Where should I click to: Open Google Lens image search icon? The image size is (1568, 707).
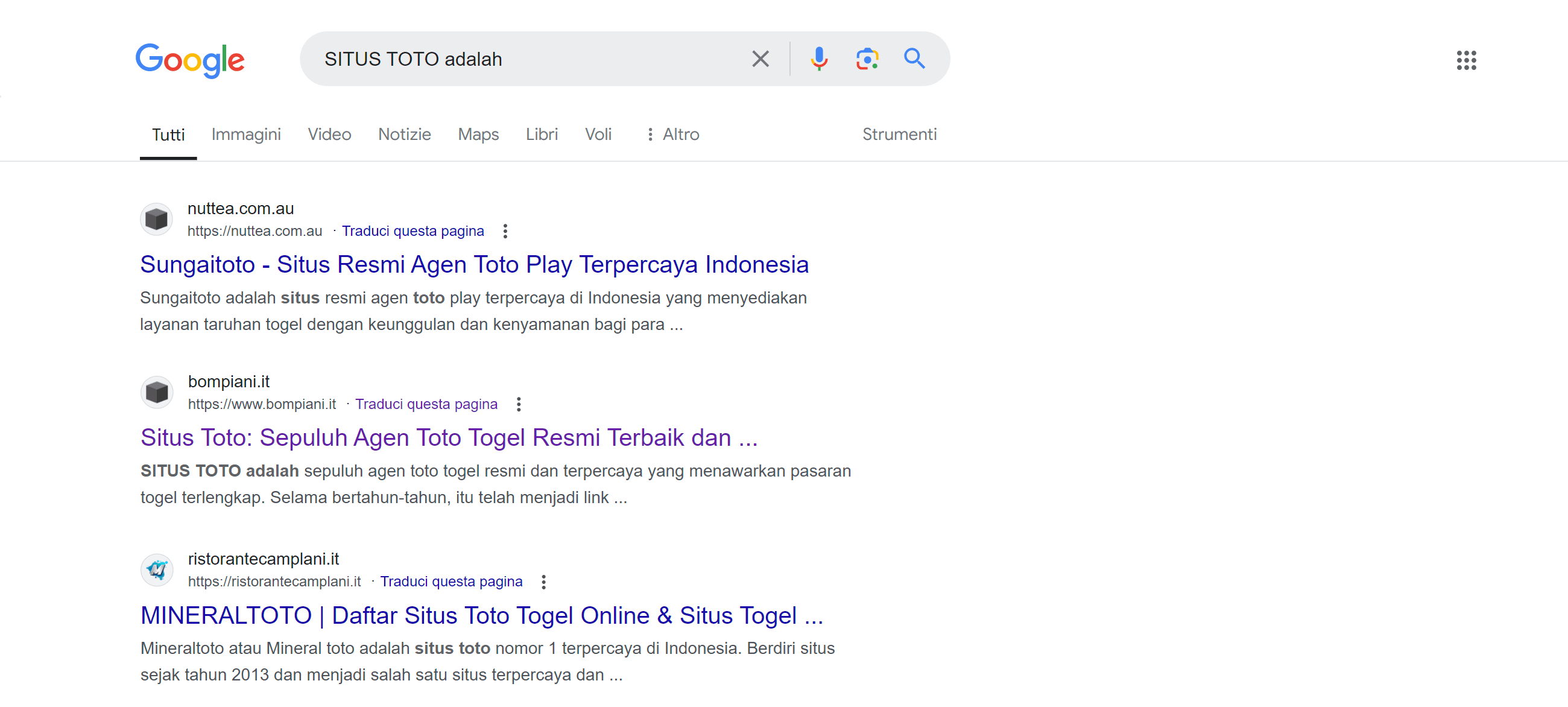click(x=867, y=59)
